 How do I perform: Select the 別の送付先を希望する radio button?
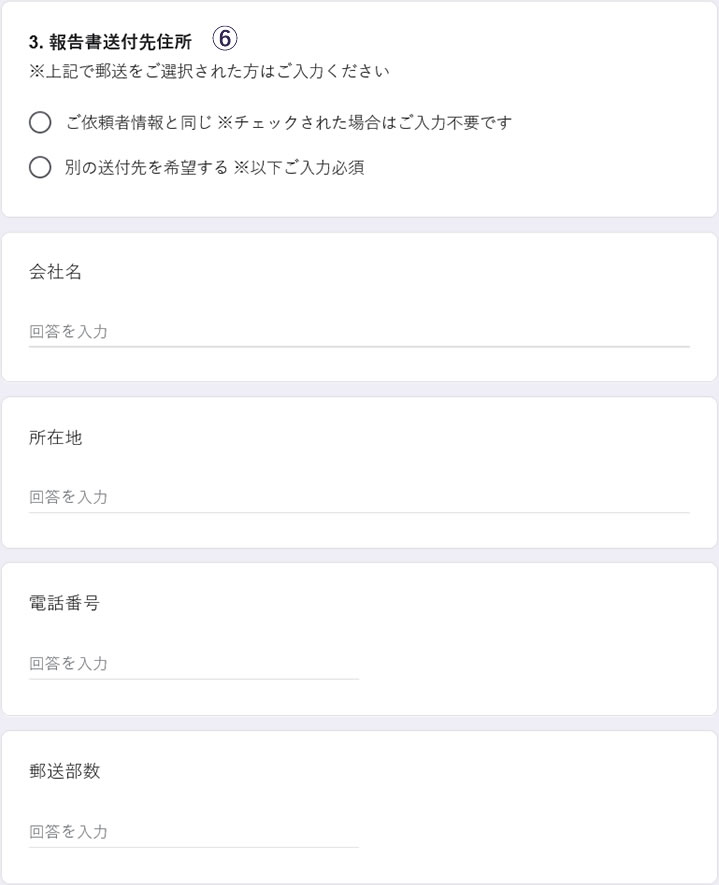click(40, 167)
